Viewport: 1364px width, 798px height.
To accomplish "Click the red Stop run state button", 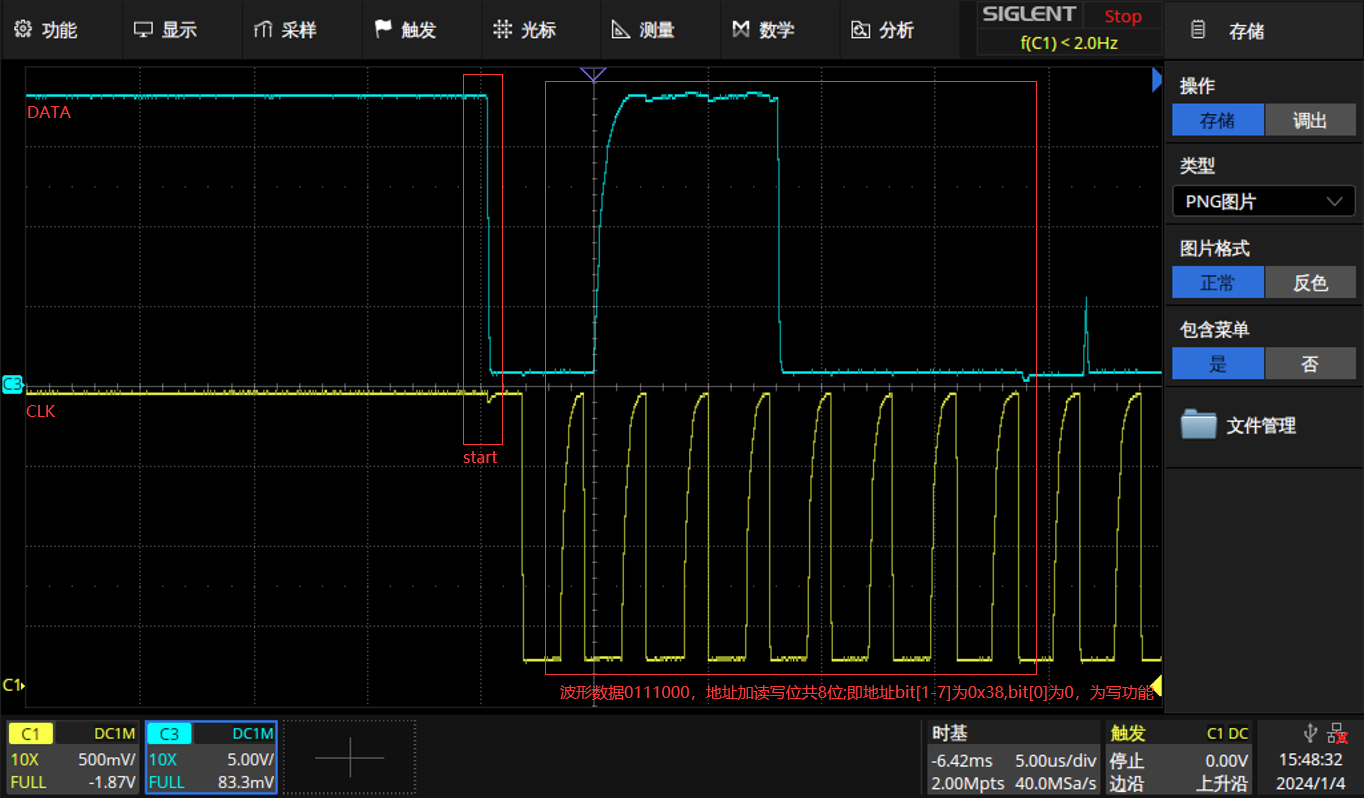I will [x=1123, y=16].
